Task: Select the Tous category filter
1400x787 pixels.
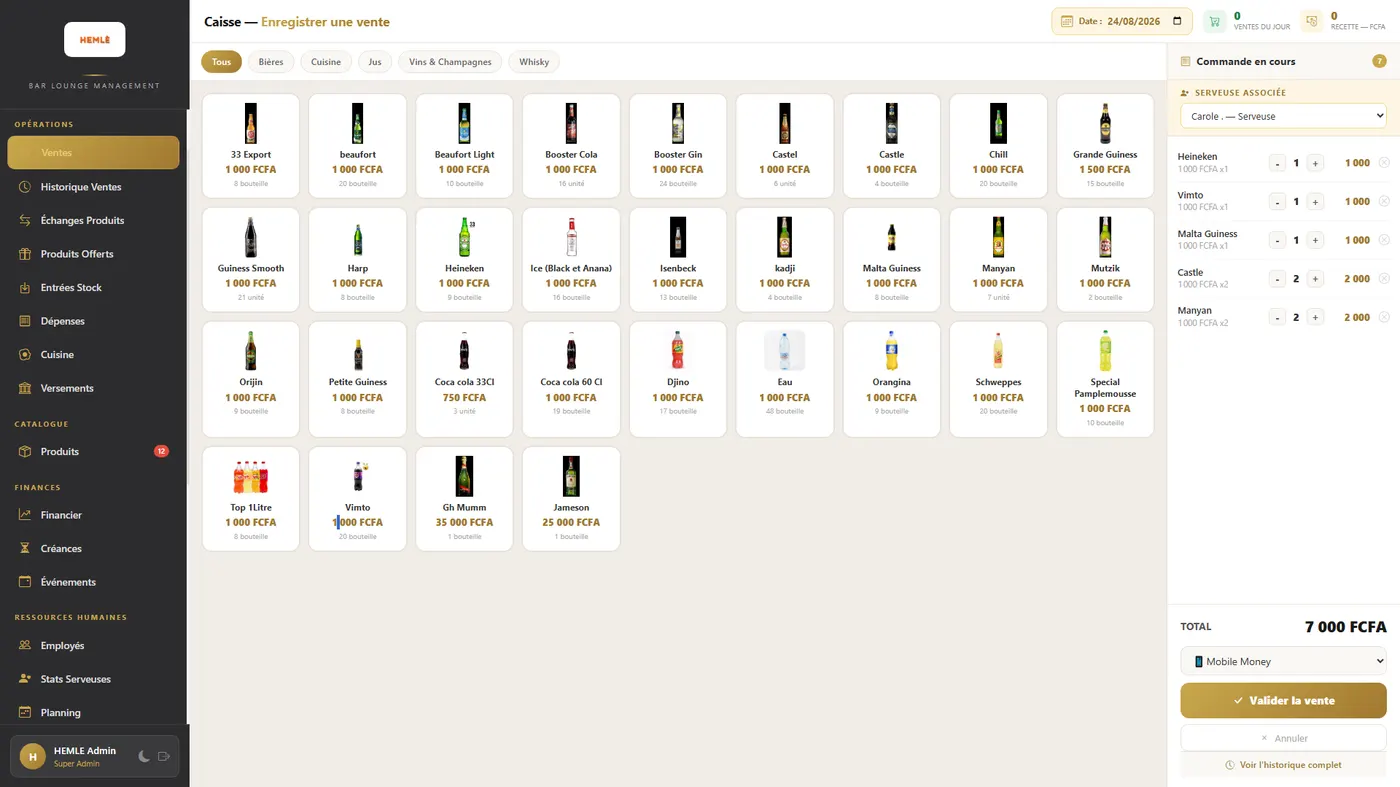Action: [221, 62]
